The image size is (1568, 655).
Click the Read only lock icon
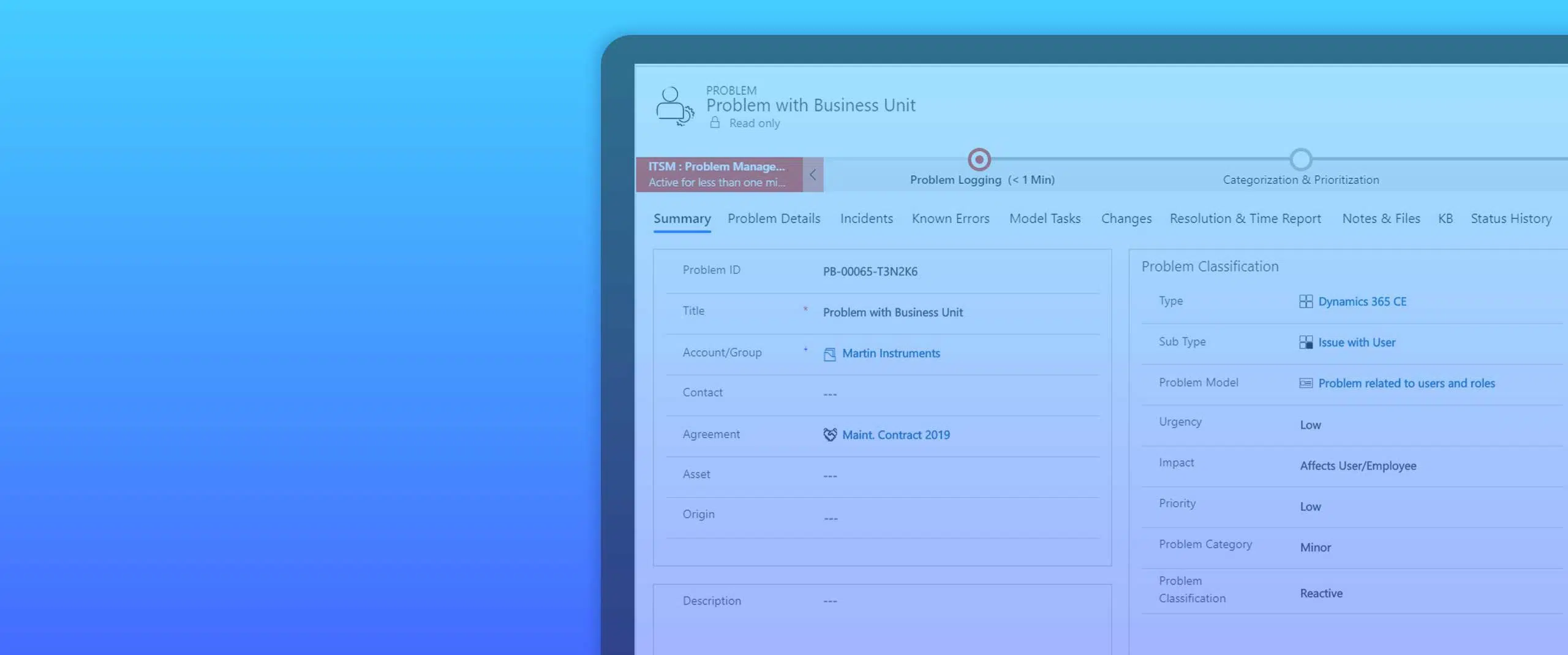coord(715,123)
